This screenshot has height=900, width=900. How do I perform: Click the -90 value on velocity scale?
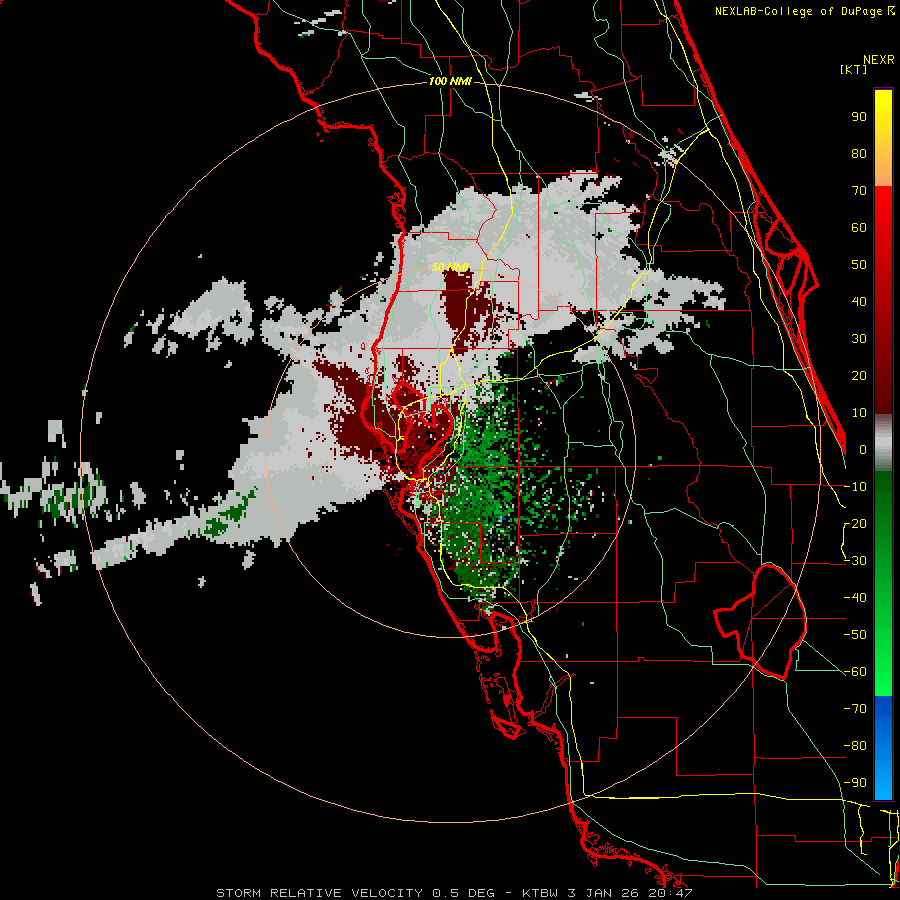[855, 783]
